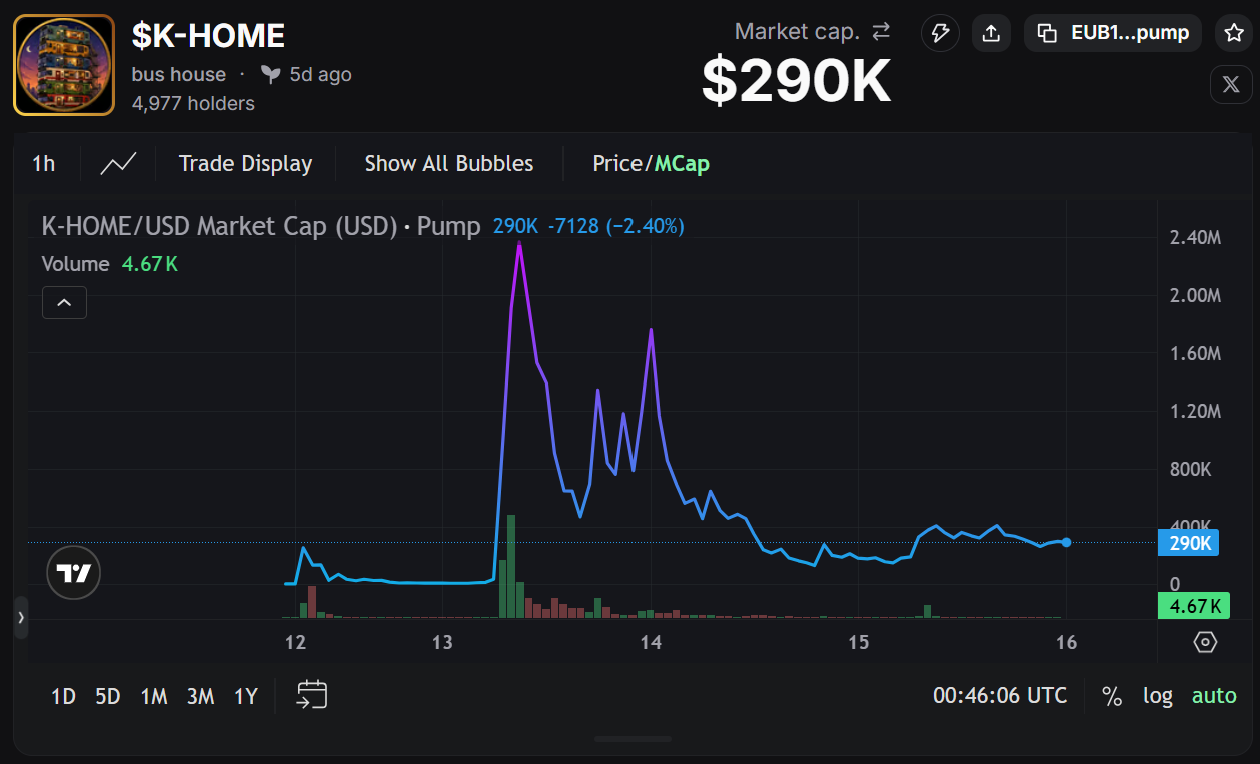Screen dimensions: 1260x764
Task: Open the X (Twitter) link icon
Action: 1231,85
